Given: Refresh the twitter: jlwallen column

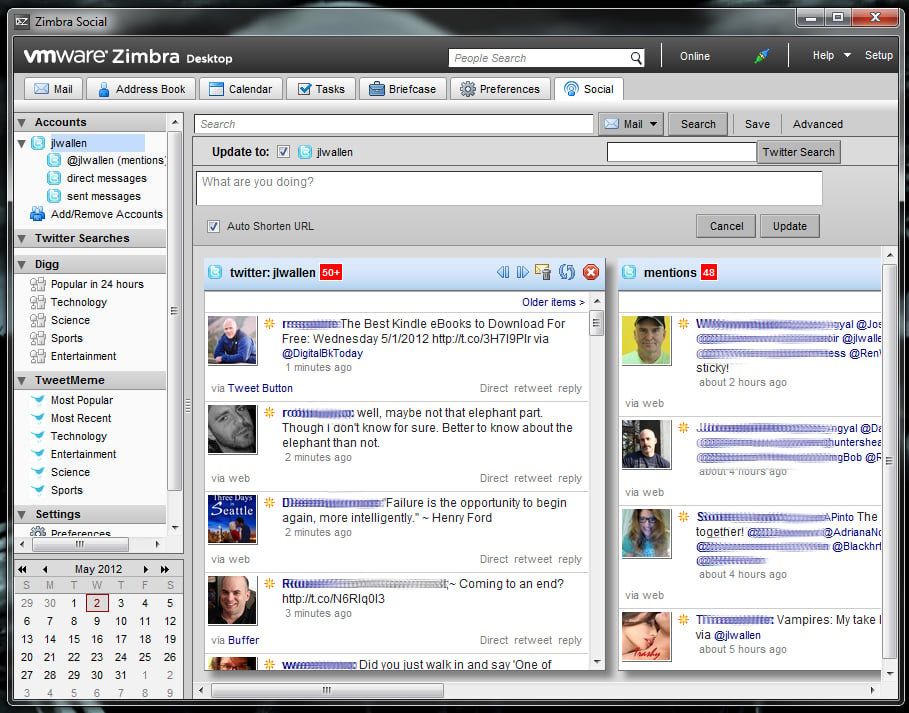Looking at the screenshot, I should pyautogui.click(x=566, y=272).
